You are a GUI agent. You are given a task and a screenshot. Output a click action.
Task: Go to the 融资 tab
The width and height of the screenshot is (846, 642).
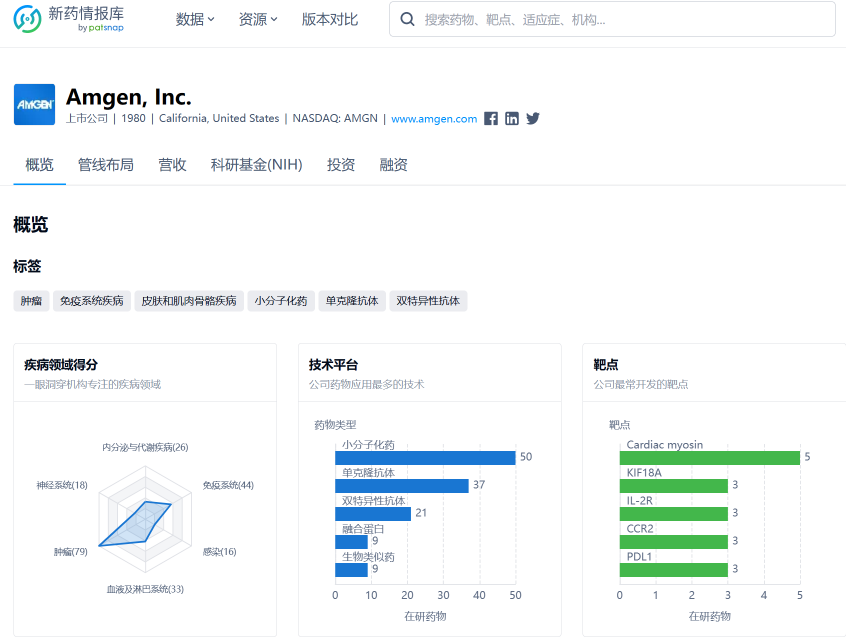(394, 165)
